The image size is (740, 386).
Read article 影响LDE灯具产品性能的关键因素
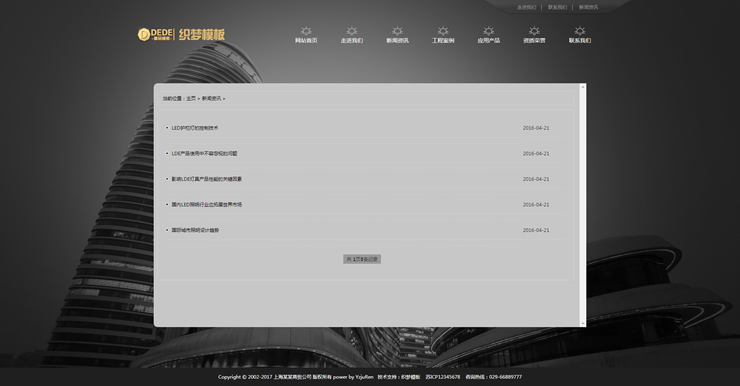(207, 179)
